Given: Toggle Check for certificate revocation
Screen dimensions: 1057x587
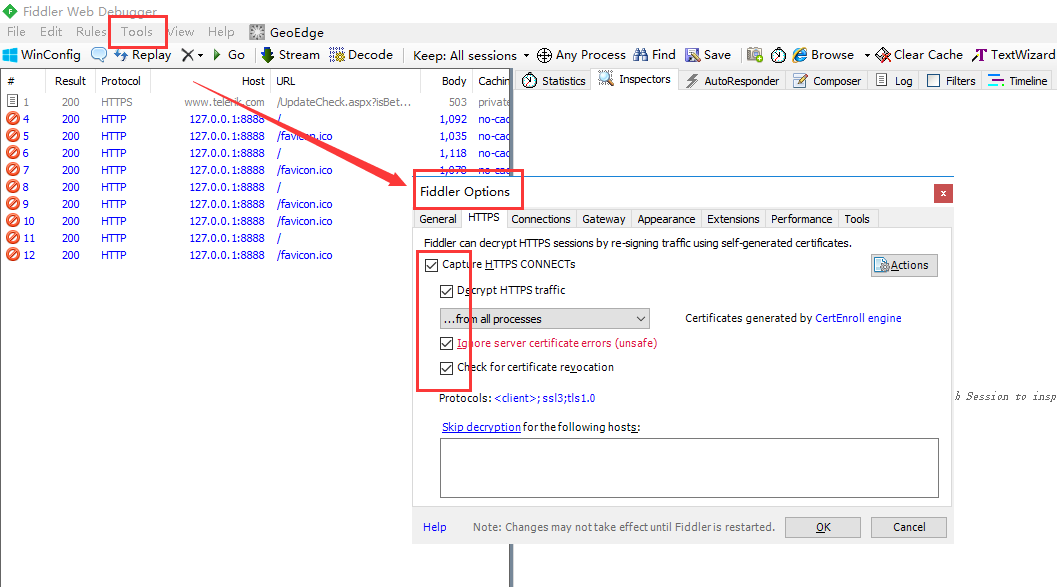Looking at the screenshot, I should click(x=447, y=368).
